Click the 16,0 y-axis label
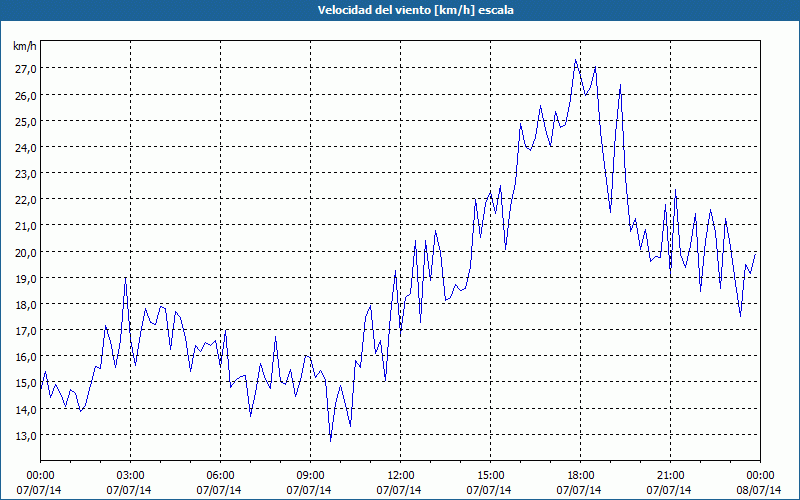 [25, 357]
